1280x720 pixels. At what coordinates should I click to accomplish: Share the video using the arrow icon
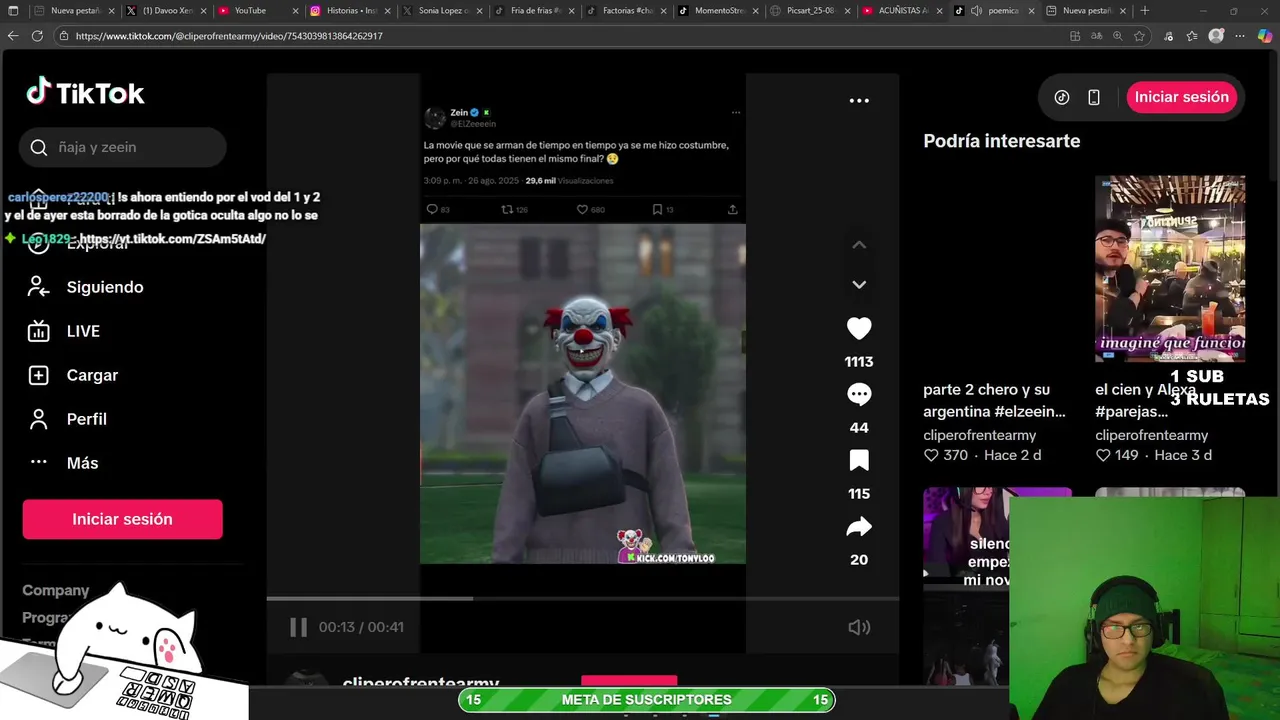(x=859, y=526)
